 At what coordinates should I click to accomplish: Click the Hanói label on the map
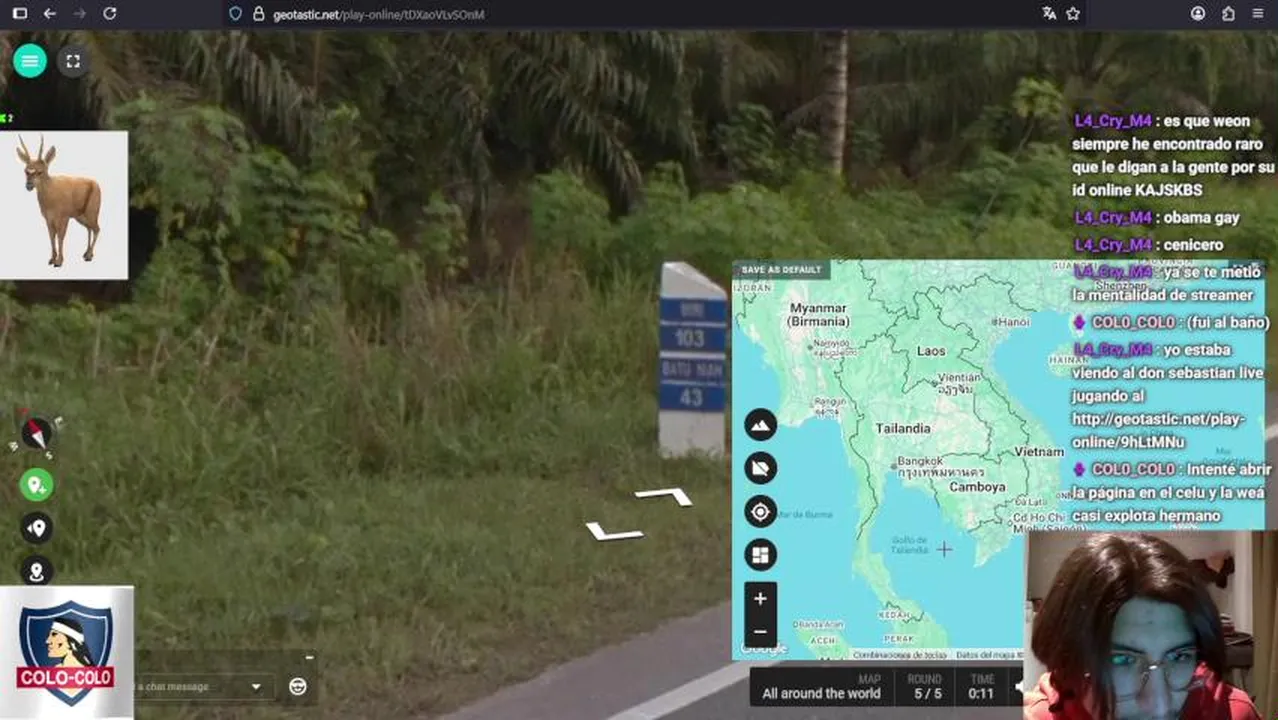point(1012,322)
